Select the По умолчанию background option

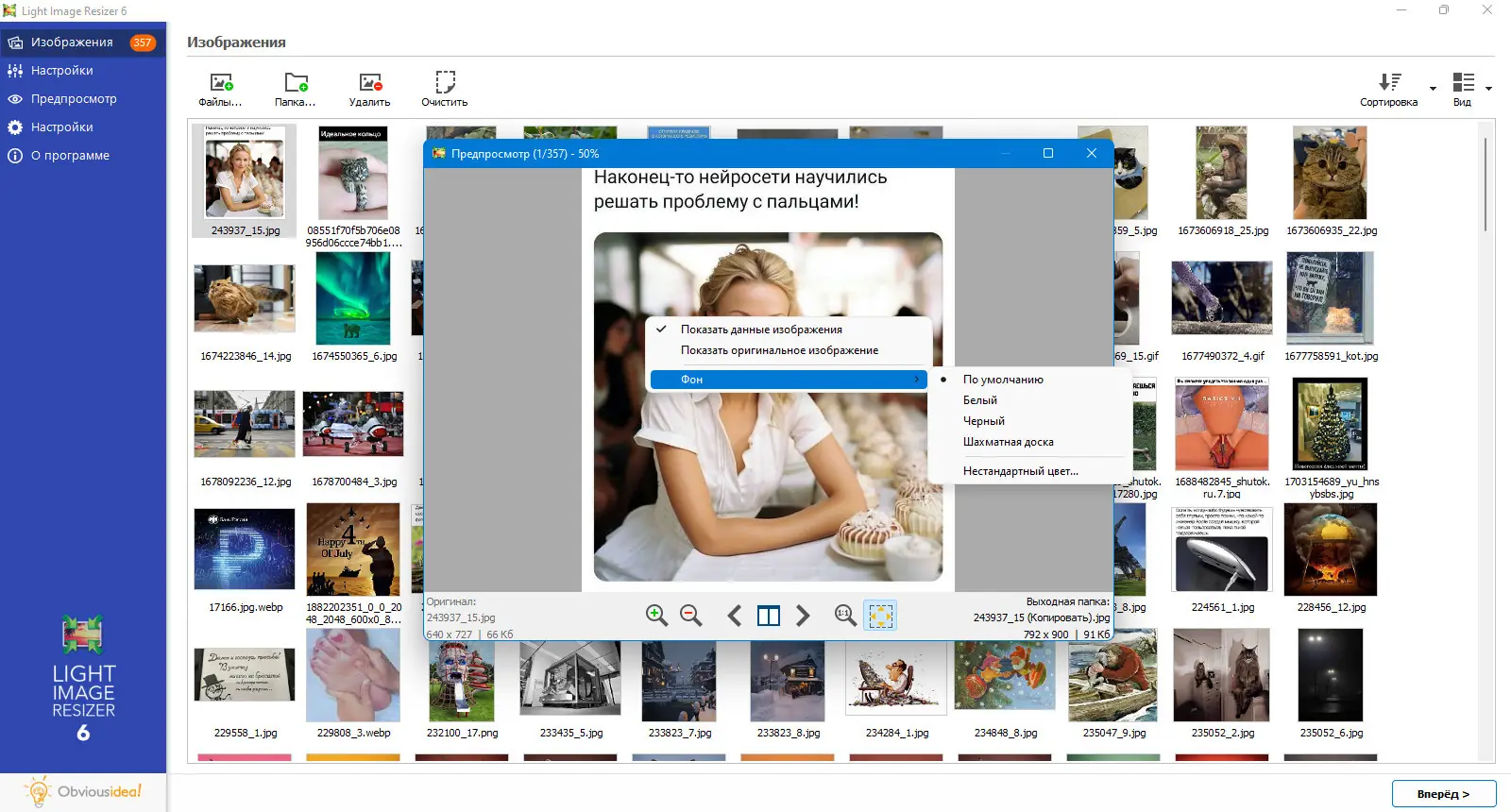coord(1029,380)
